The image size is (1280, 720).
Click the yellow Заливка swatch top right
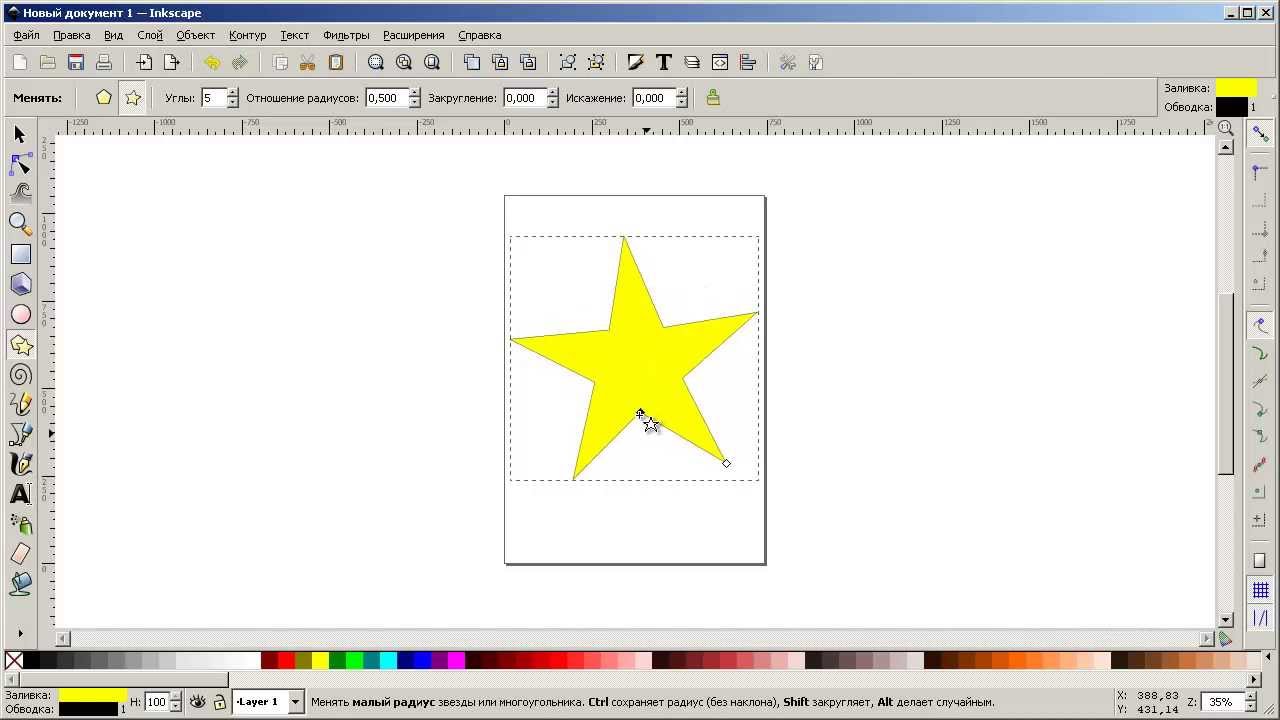(1236, 88)
